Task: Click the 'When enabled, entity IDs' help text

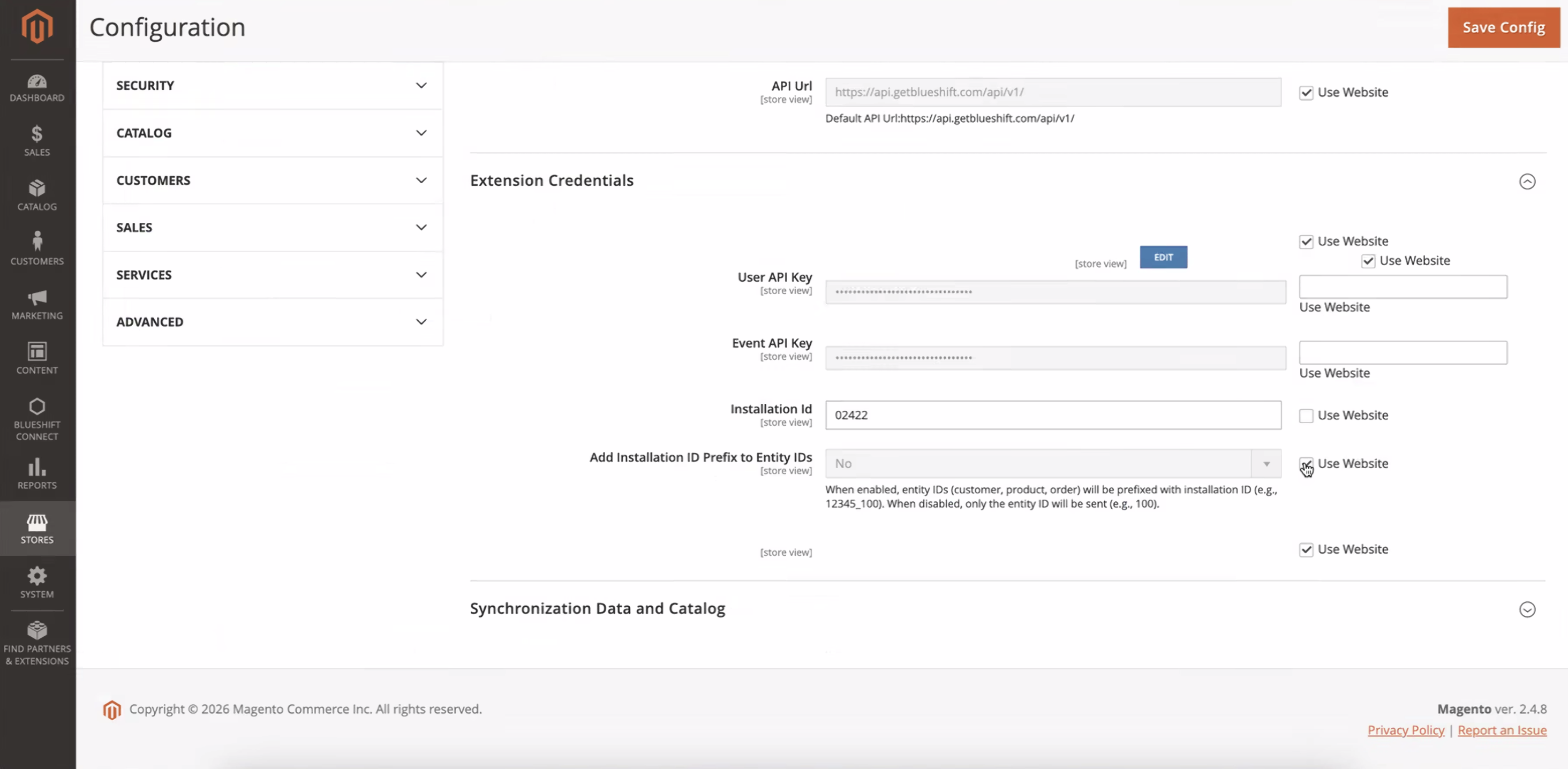Action: 1051,497
